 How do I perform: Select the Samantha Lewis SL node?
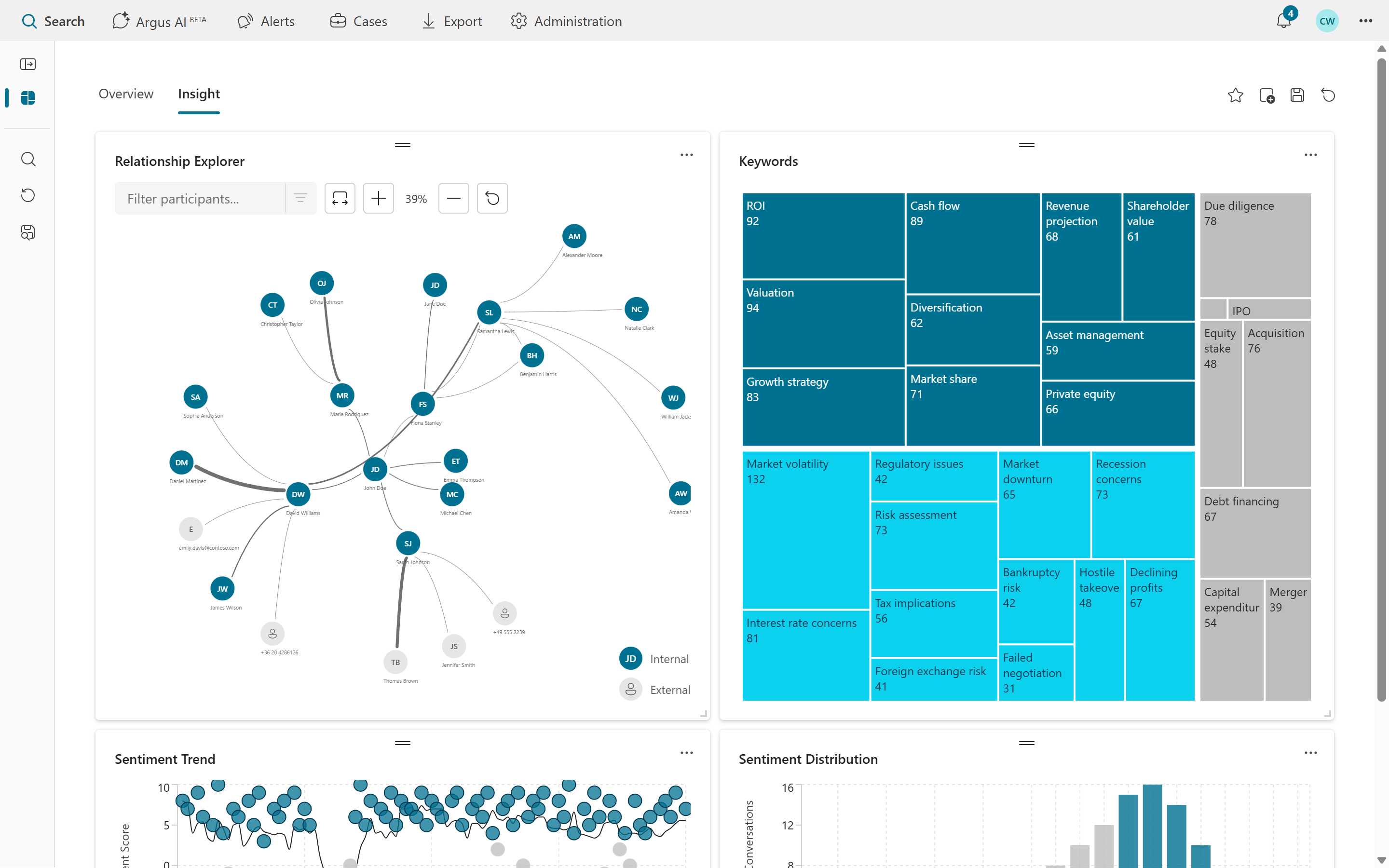tap(489, 312)
